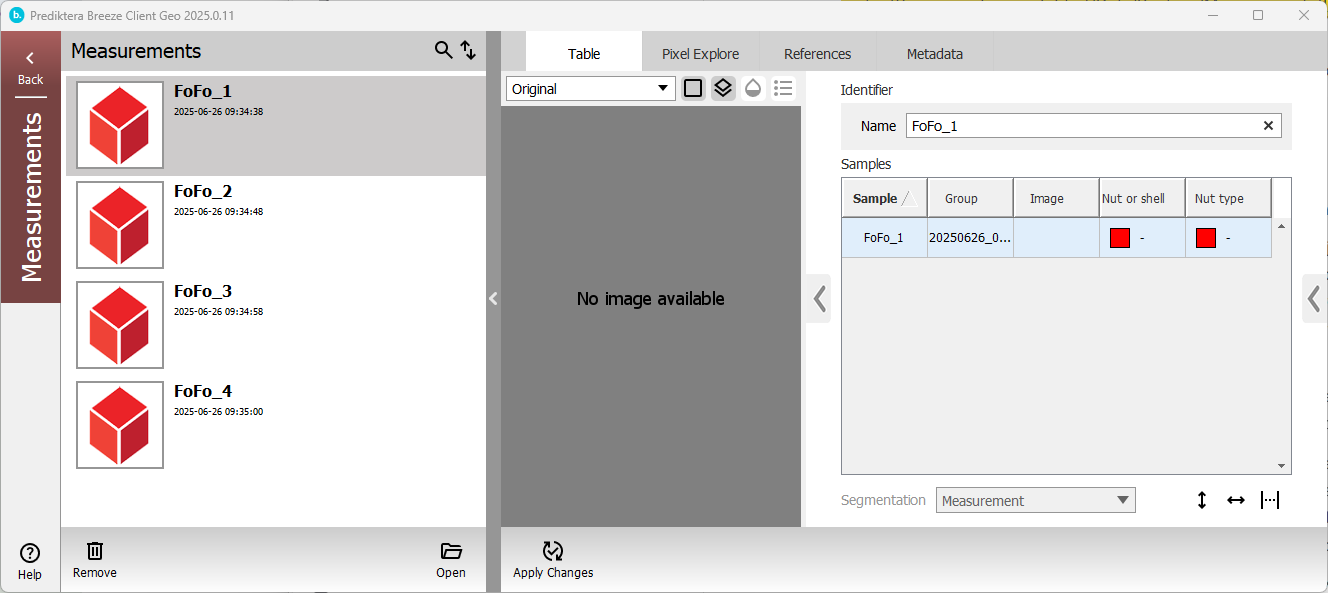Toggle the droplet blend button
The height and width of the screenshot is (593, 1328).
tap(753, 88)
